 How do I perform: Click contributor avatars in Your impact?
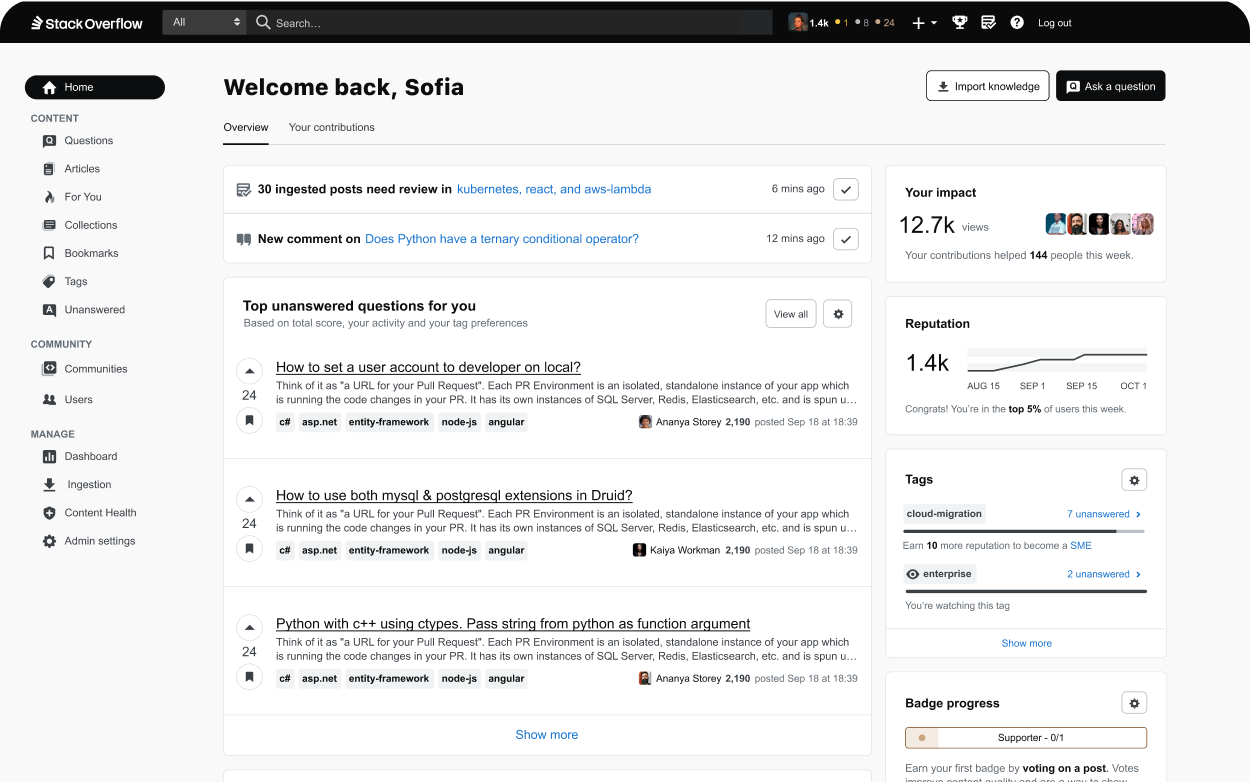point(1099,224)
